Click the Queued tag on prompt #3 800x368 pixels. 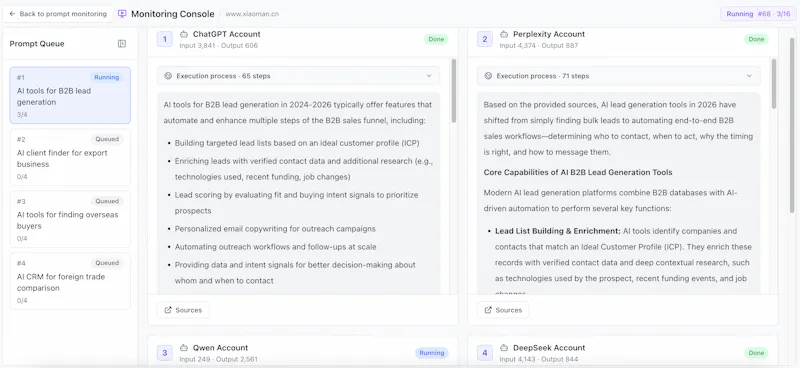pyautogui.click(x=107, y=201)
